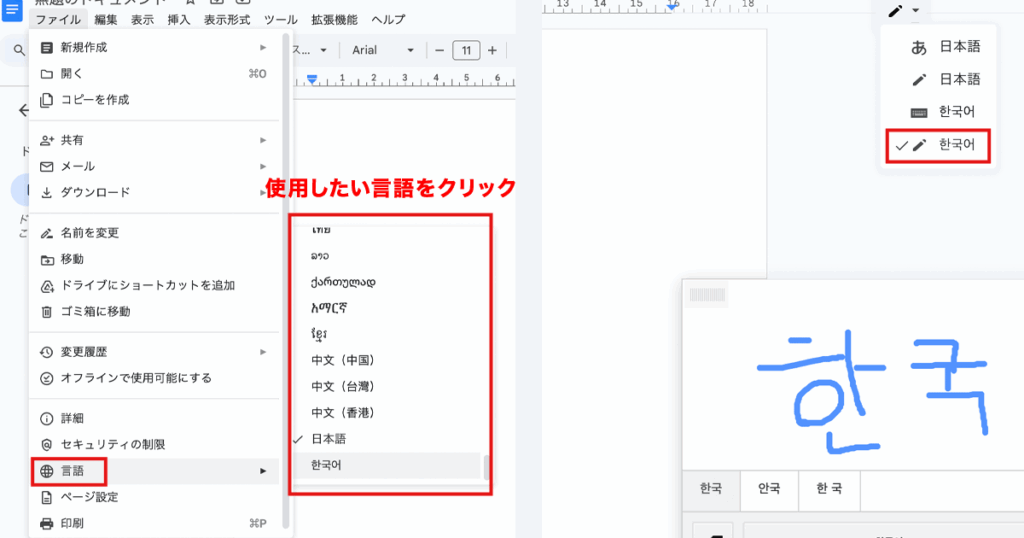Select checked 한국어 handwriting input
This screenshot has width=1024, height=538.
coord(938,145)
